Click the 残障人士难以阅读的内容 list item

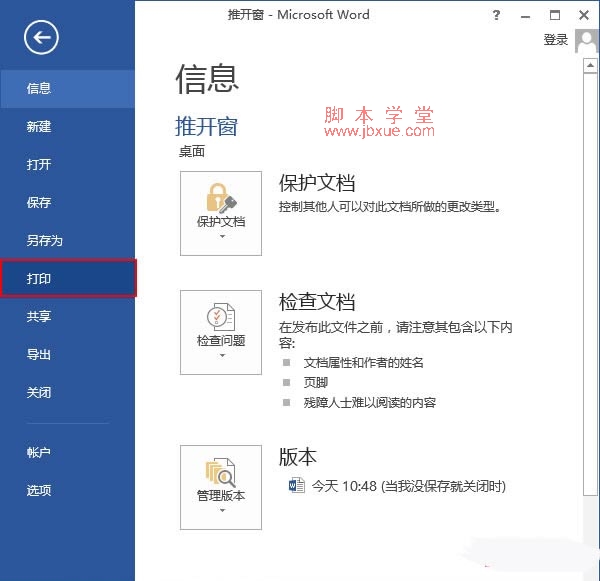point(370,402)
